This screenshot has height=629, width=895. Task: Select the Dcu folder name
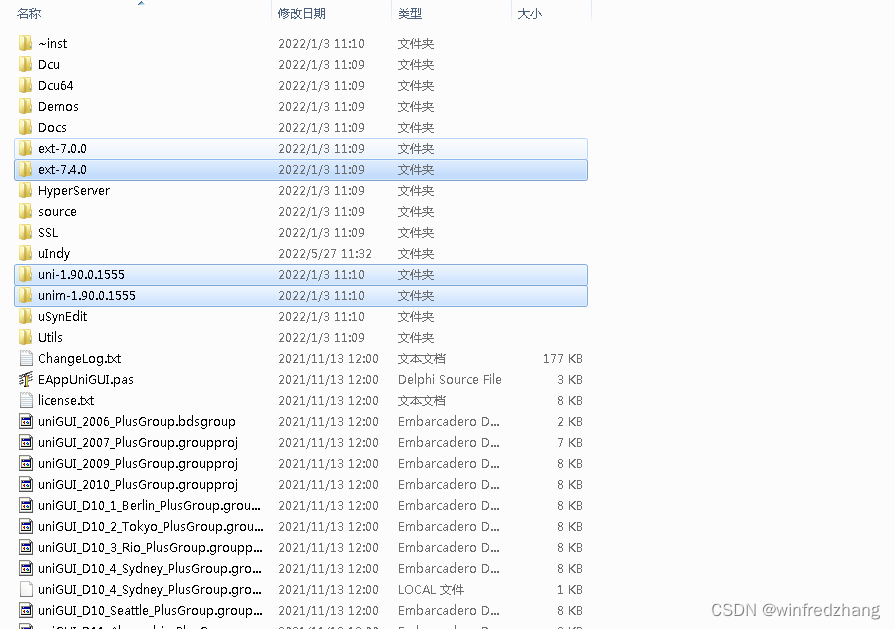click(49, 64)
